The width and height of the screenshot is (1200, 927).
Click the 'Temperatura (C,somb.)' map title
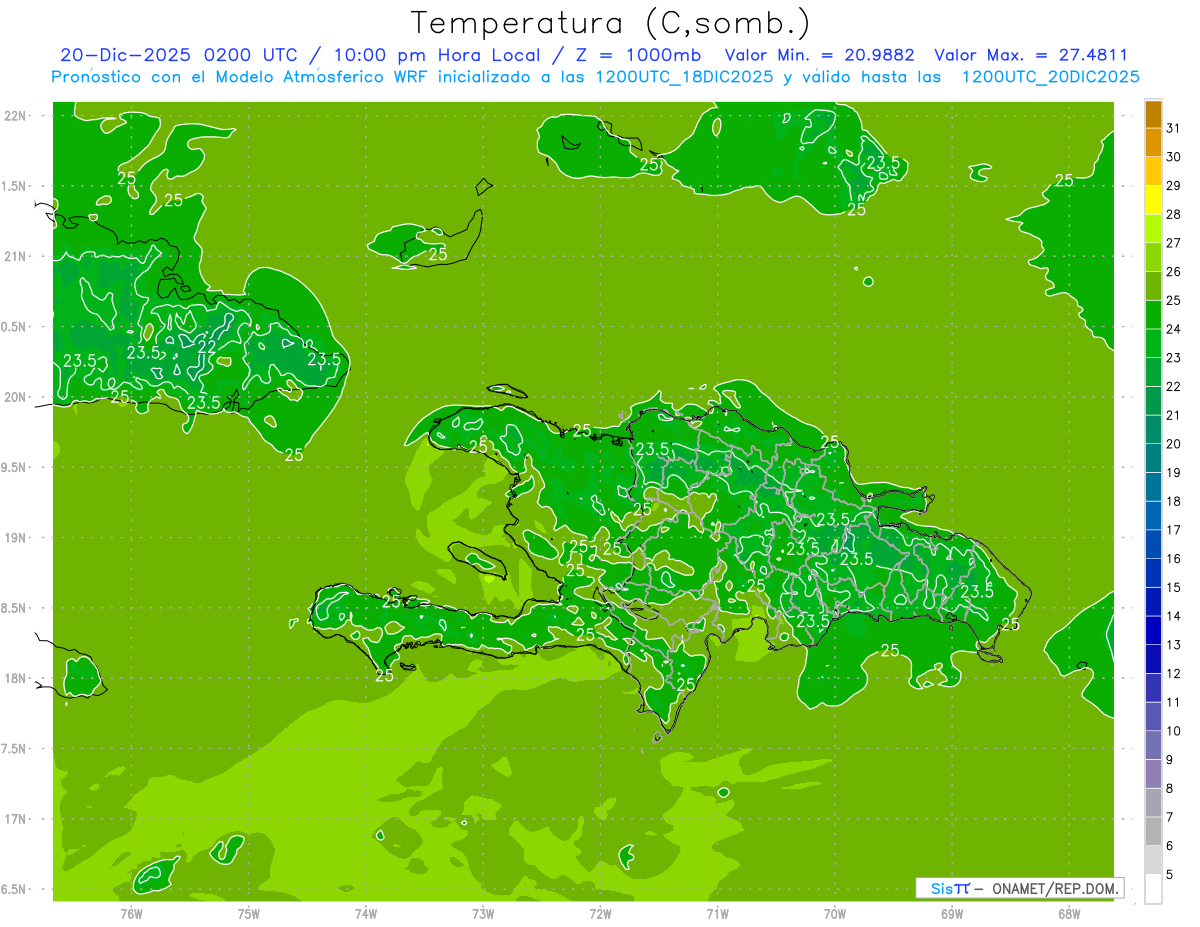coord(611,23)
